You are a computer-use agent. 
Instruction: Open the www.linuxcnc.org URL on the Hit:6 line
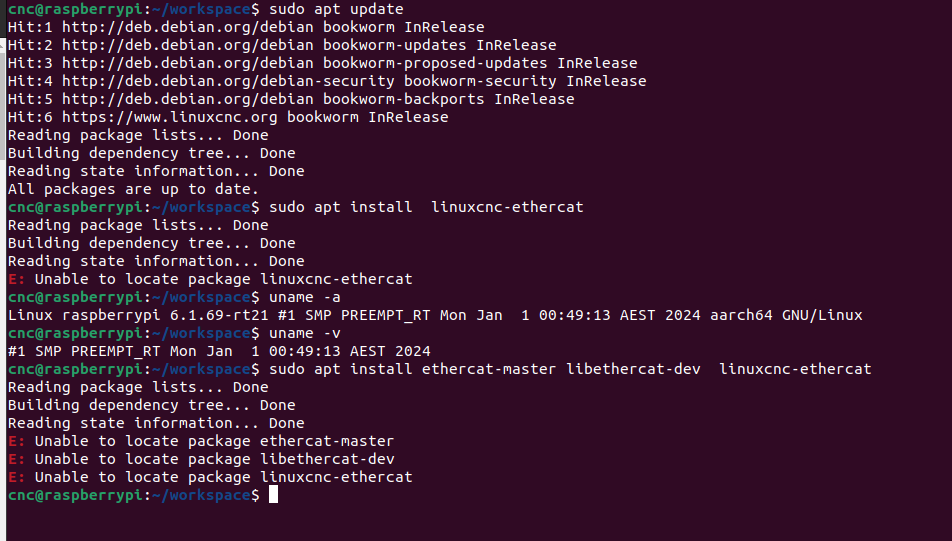tap(169, 117)
